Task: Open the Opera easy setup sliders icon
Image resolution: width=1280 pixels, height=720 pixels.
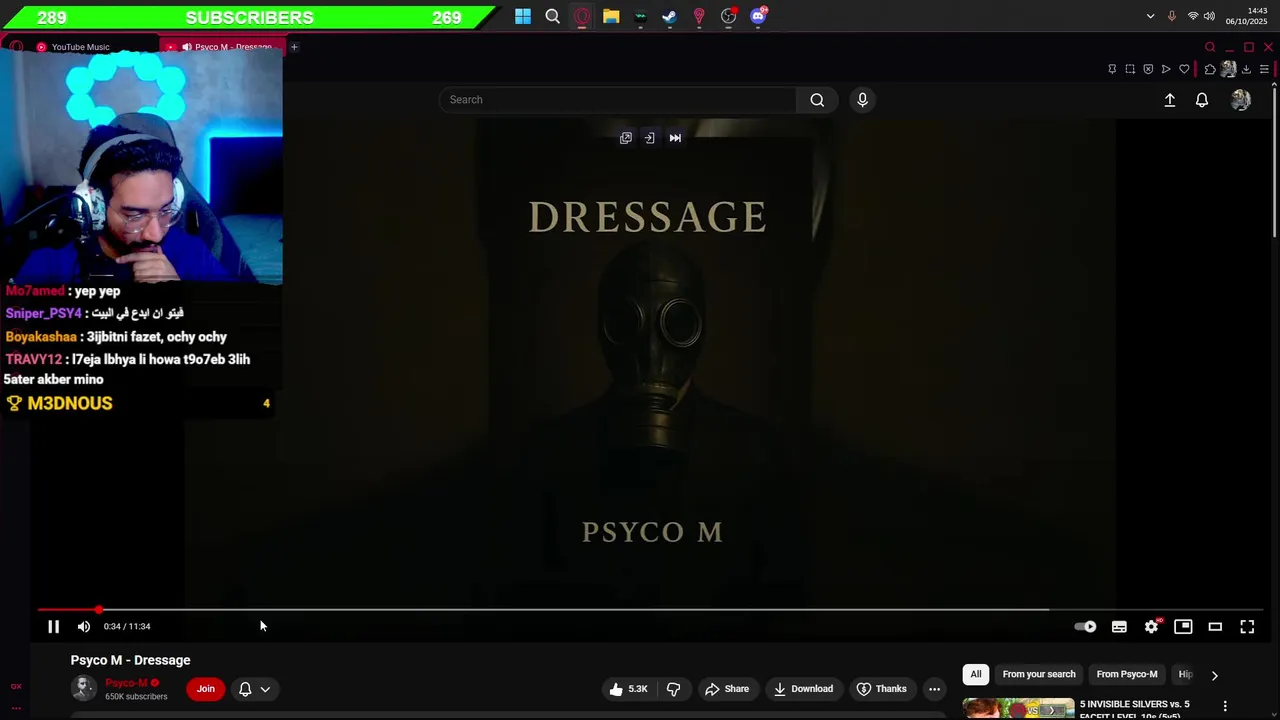Action: pos(1264,69)
